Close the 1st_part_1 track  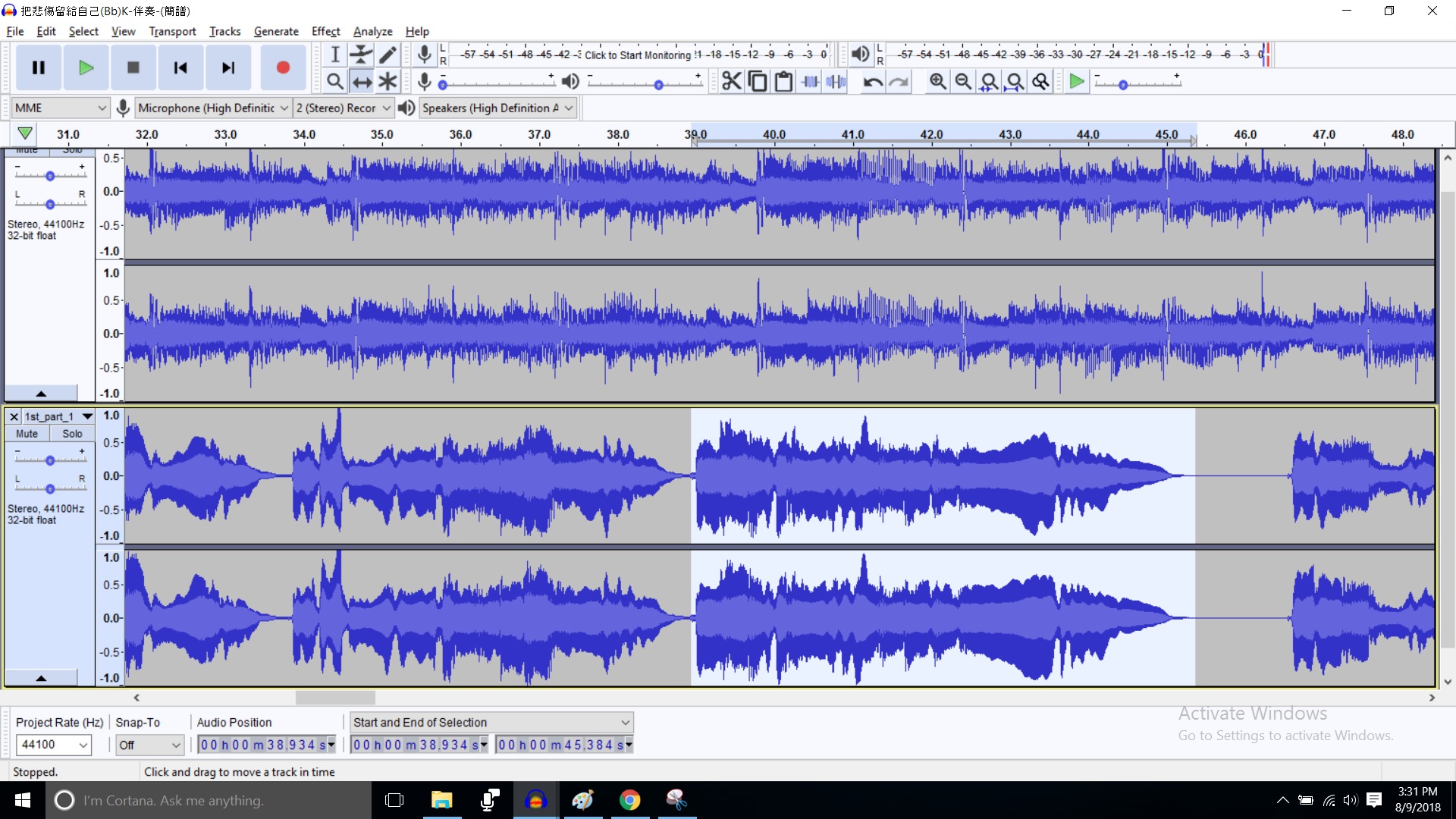click(x=14, y=416)
